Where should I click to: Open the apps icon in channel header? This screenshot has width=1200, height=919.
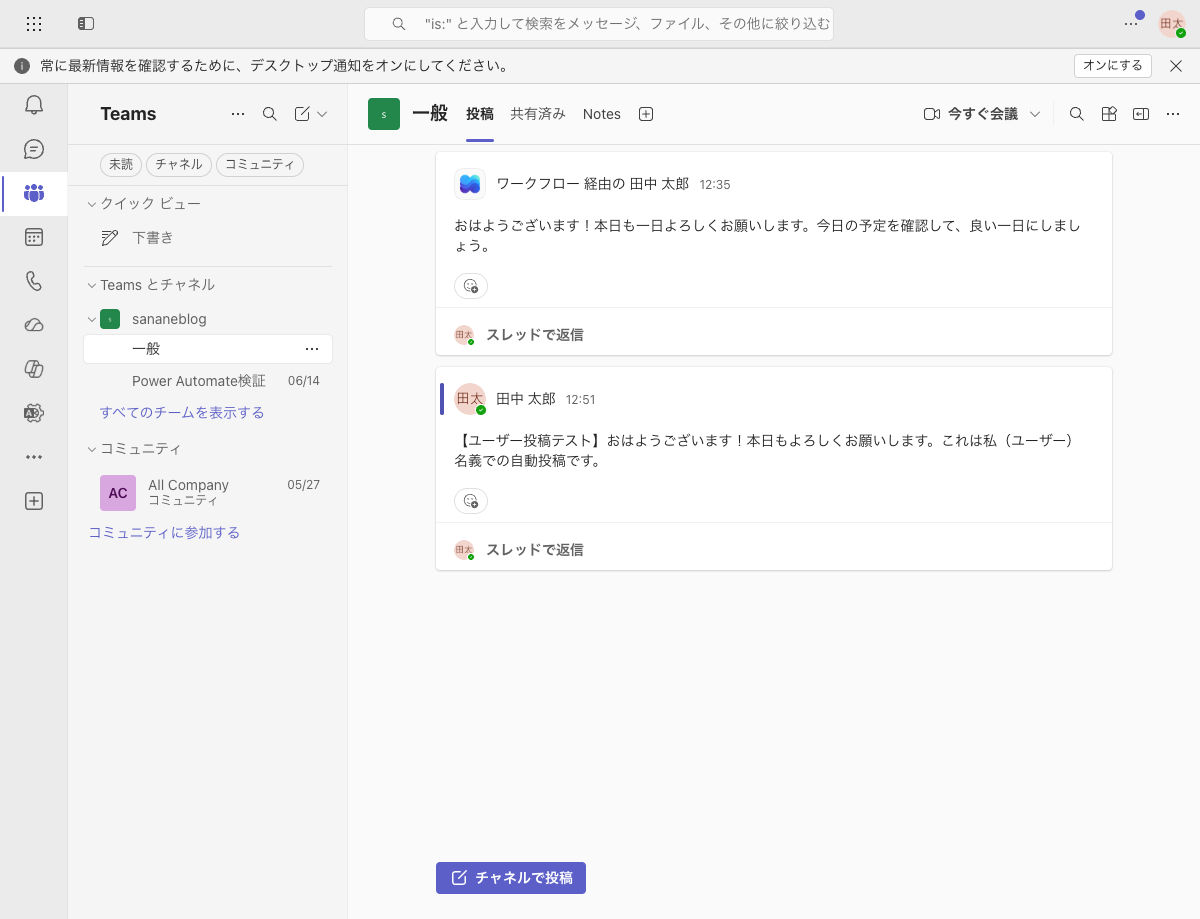tap(1109, 114)
